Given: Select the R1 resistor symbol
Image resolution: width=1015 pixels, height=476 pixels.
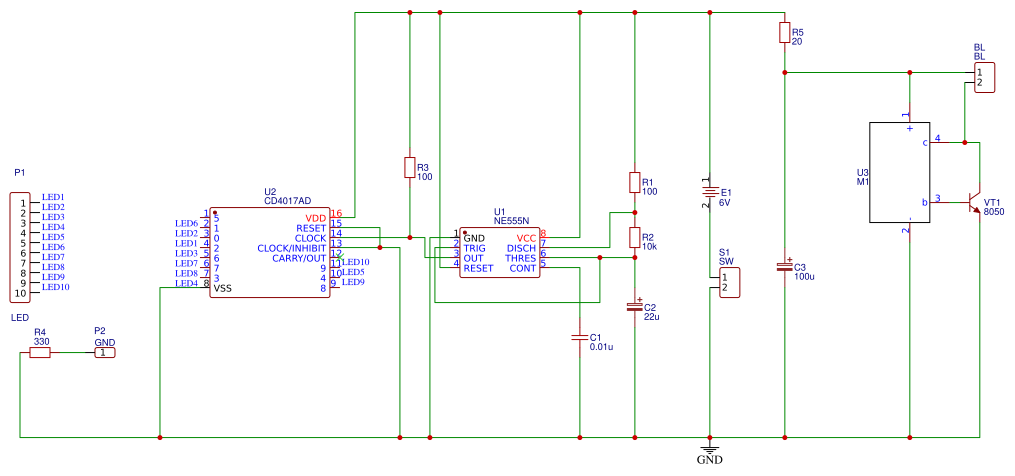Looking at the screenshot, I should point(634,182).
